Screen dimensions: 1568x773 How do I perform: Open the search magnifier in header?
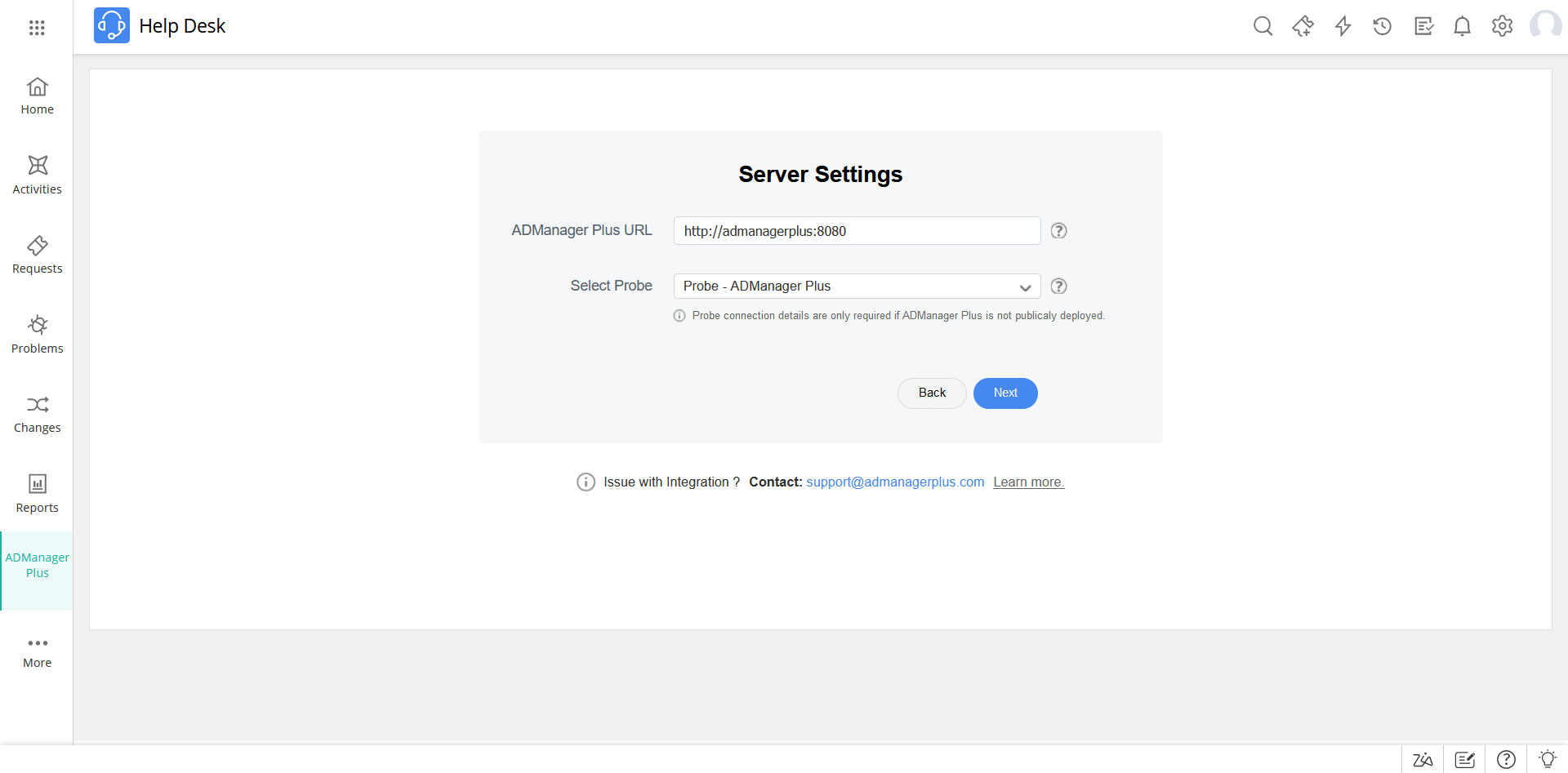tap(1263, 26)
